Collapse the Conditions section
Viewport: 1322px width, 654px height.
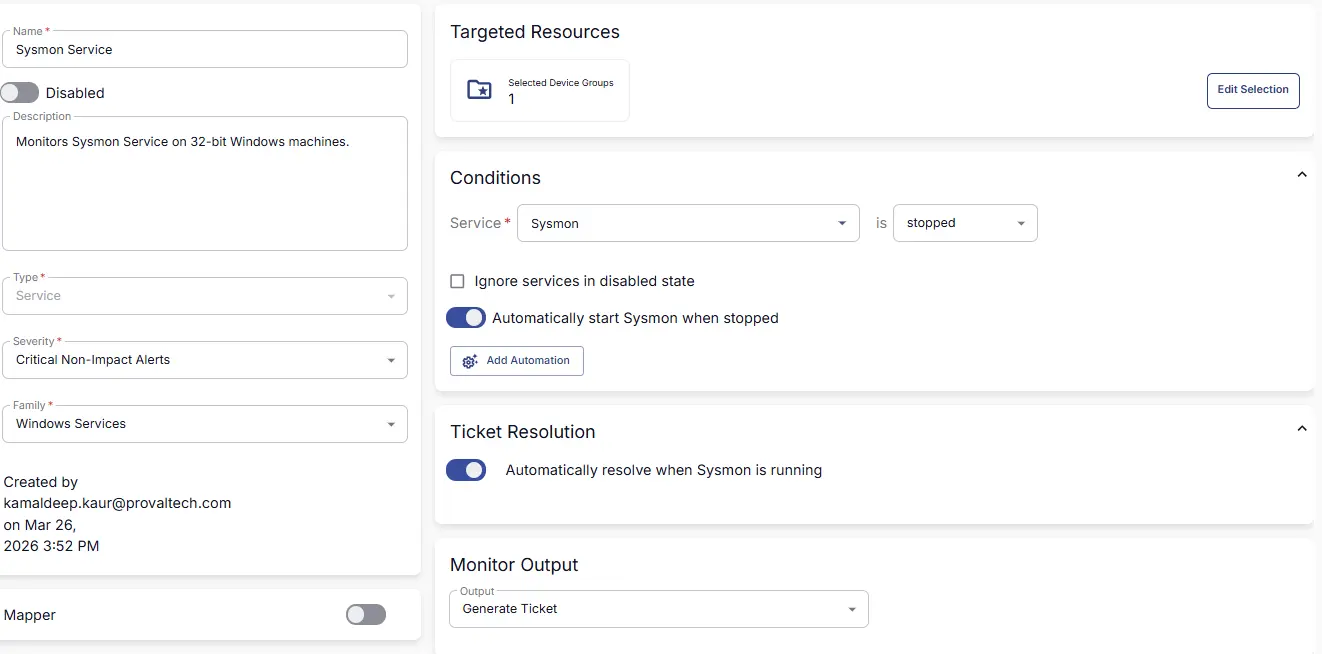[1301, 175]
